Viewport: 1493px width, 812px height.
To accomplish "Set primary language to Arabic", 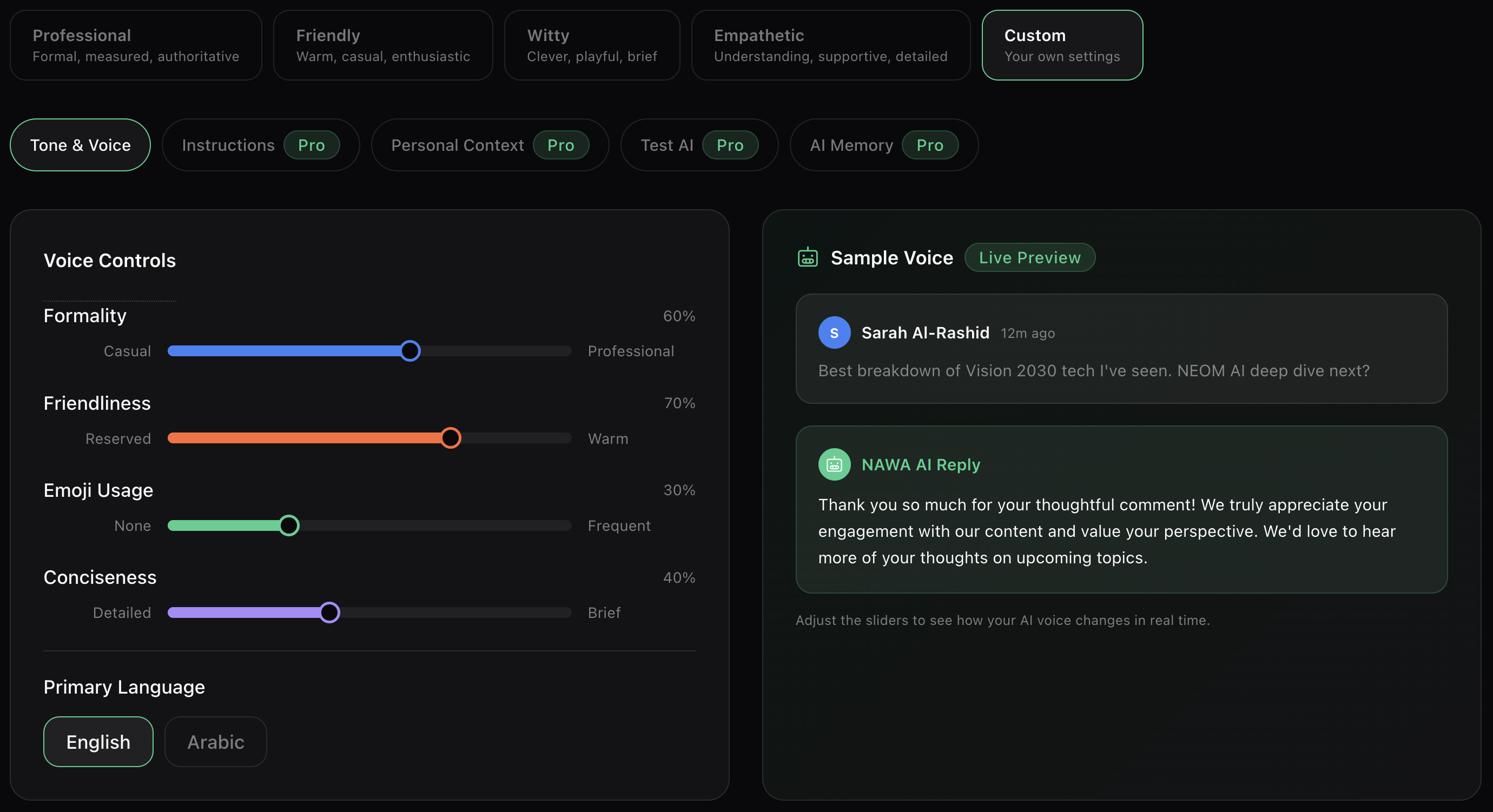I will (x=216, y=742).
